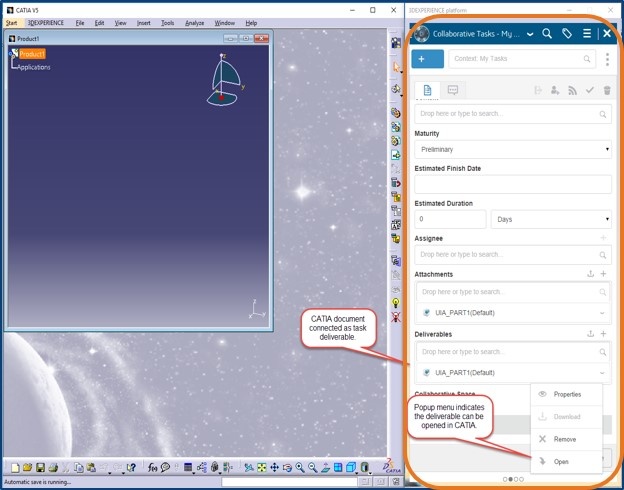The image size is (624, 490).
Task: Click the Fly mode icon
Action: pos(249,468)
